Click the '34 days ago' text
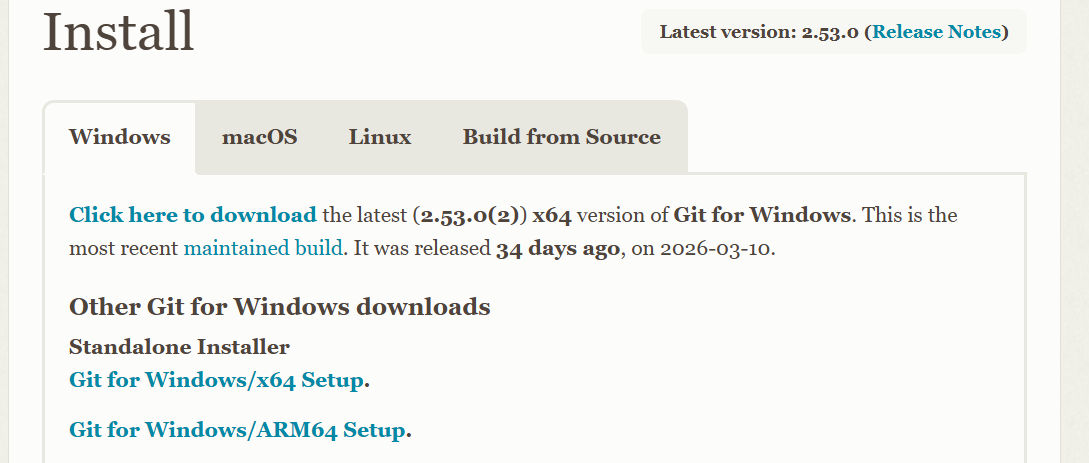This screenshot has height=463, width=1089. click(558, 248)
